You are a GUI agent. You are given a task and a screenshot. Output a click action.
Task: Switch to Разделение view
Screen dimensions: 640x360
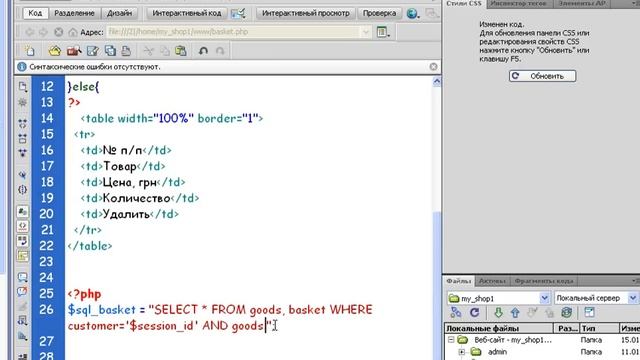click(x=74, y=13)
